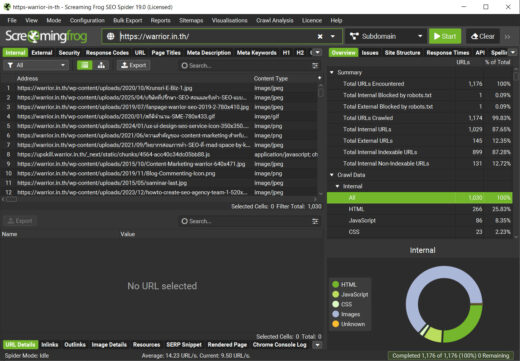Open lower search filter settings icon
Screen dimensions: 520x361
click(x=315, y=221)
